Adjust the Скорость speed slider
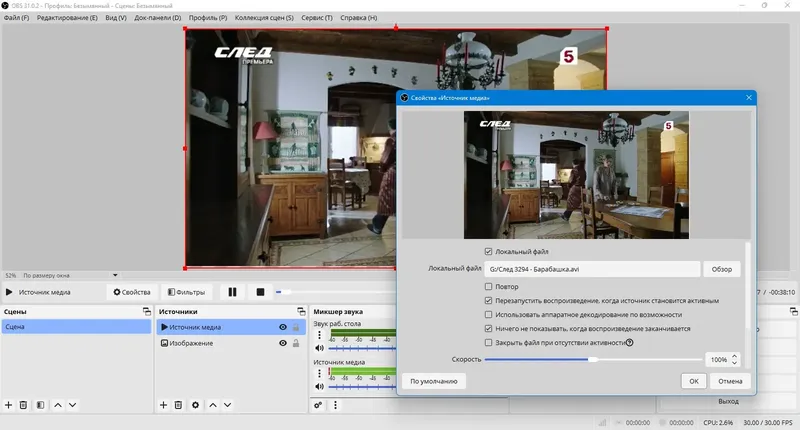The height and width of the screenshot is (430, 800). [593, 360]
